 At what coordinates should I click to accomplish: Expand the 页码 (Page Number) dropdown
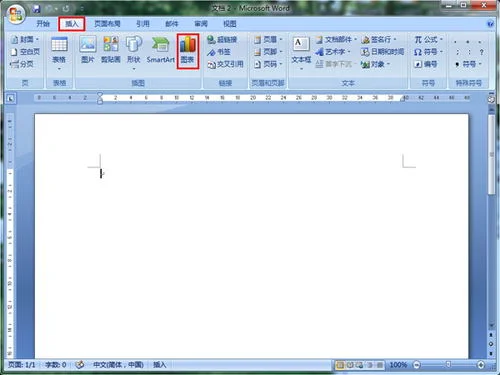[x=268, y=64]
